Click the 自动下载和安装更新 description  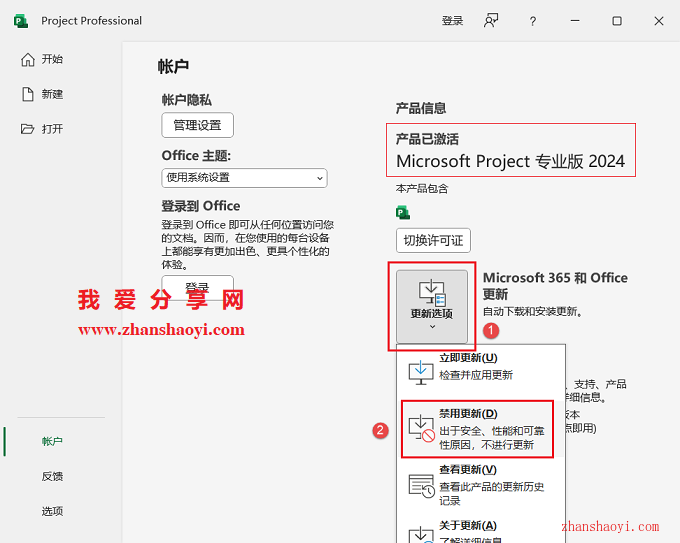point(533,311)
